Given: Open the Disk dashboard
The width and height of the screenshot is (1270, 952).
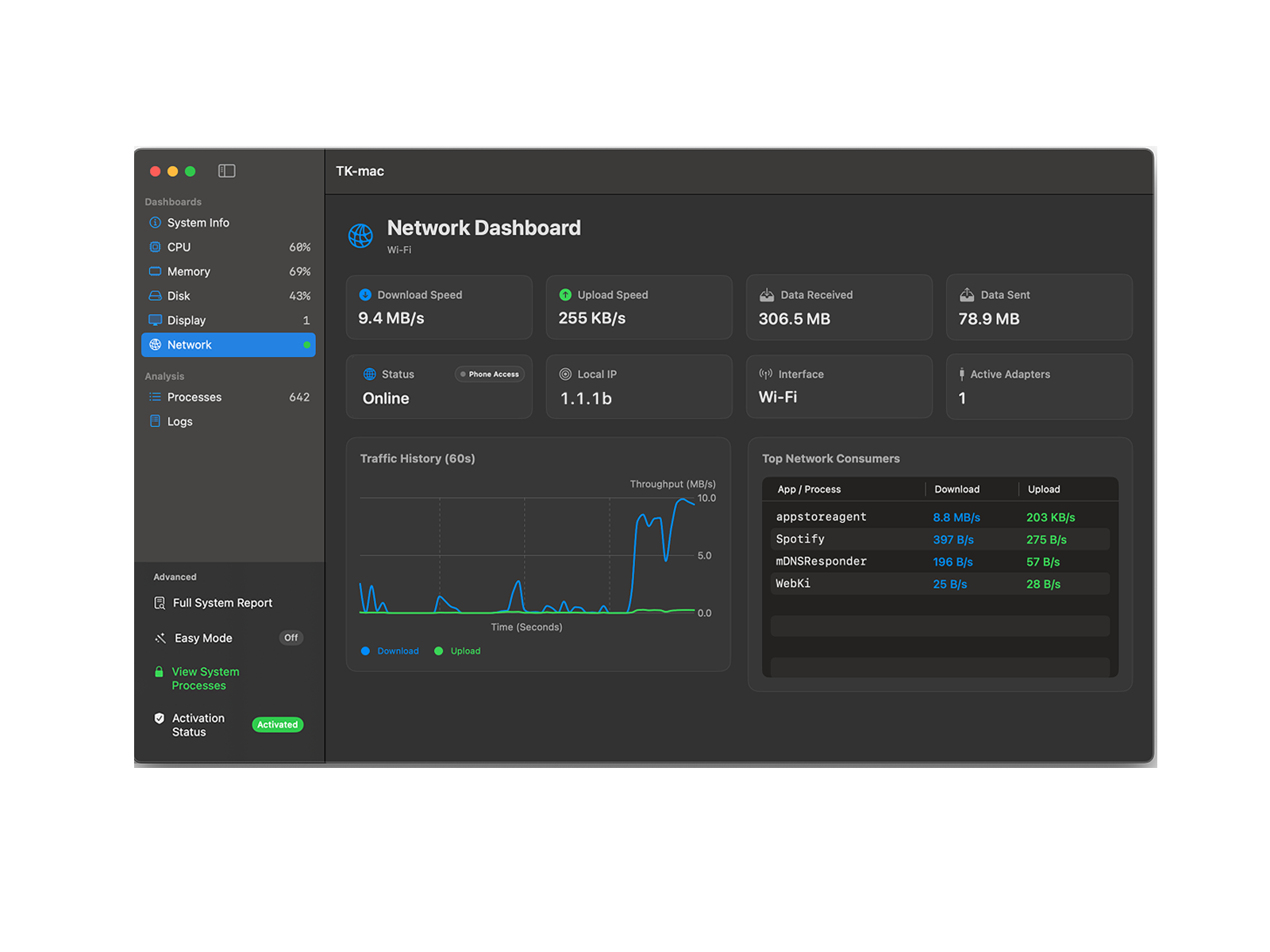Looking at the screenshot, I should click(229, 296).
